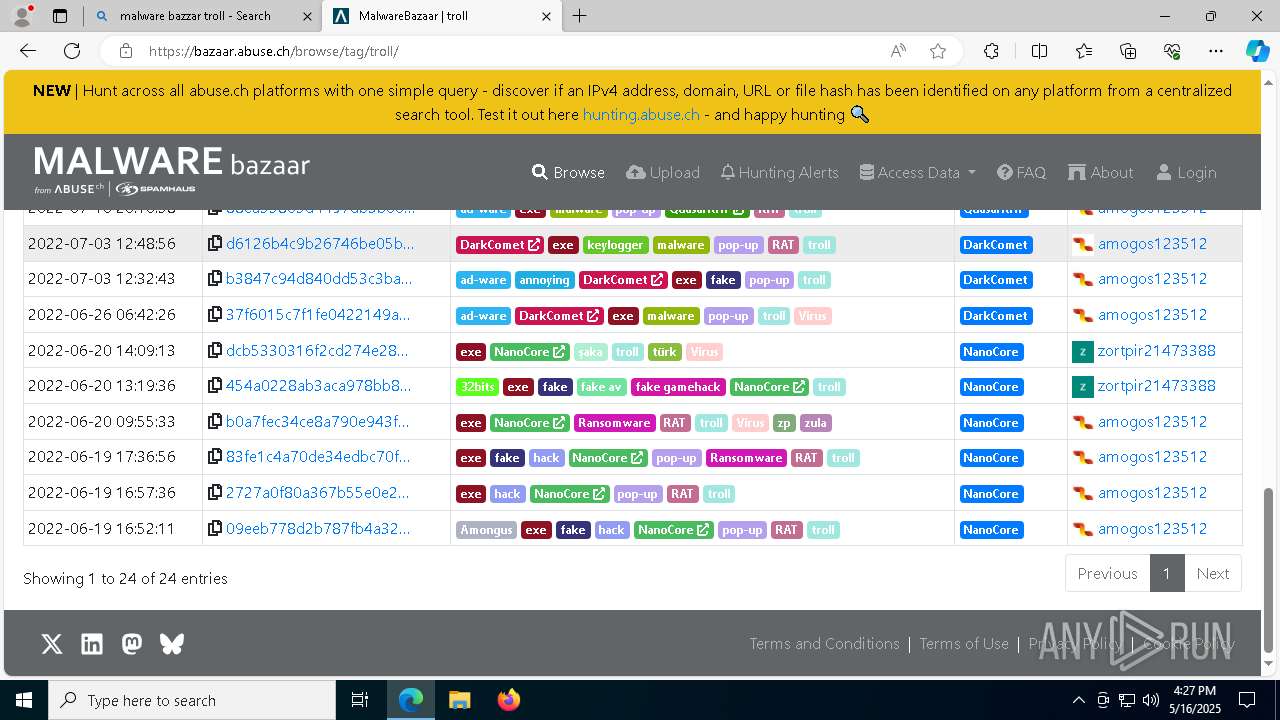Click the Windows taskbar search box
This screenshot has width=1280, height=720.
click(x=192, y=700)
